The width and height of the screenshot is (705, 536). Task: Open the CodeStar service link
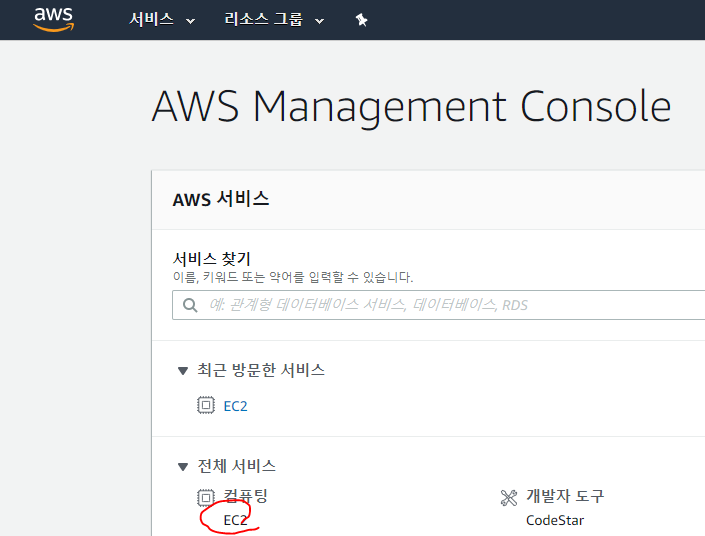(x=555, y=520)
